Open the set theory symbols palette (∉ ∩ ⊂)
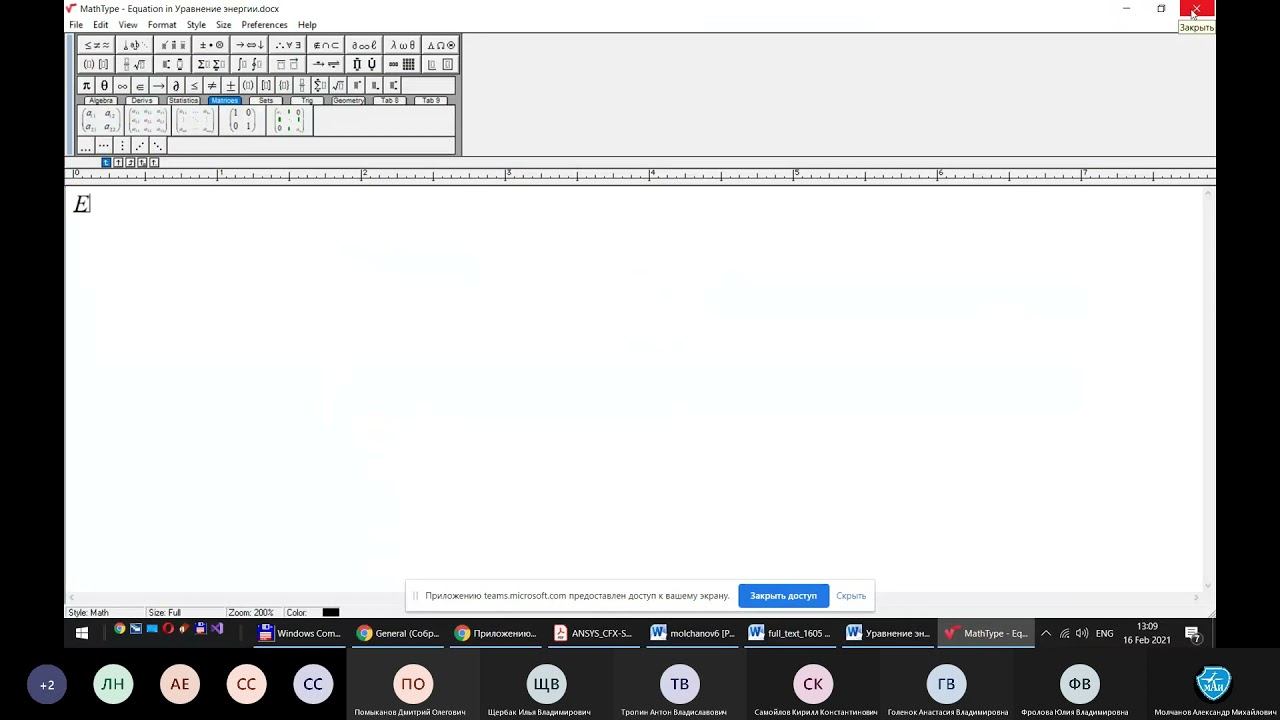This screenshot has width=1280, height=720. (326, 45)
